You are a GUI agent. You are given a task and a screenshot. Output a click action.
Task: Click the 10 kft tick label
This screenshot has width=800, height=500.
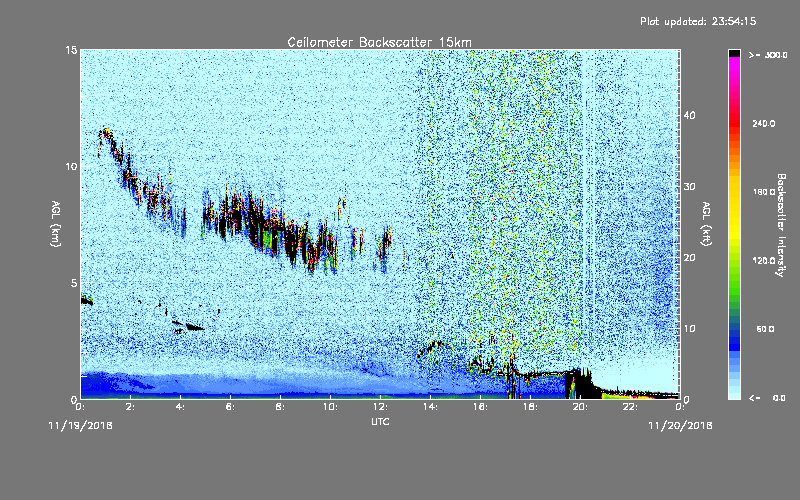tap(689, 329)
